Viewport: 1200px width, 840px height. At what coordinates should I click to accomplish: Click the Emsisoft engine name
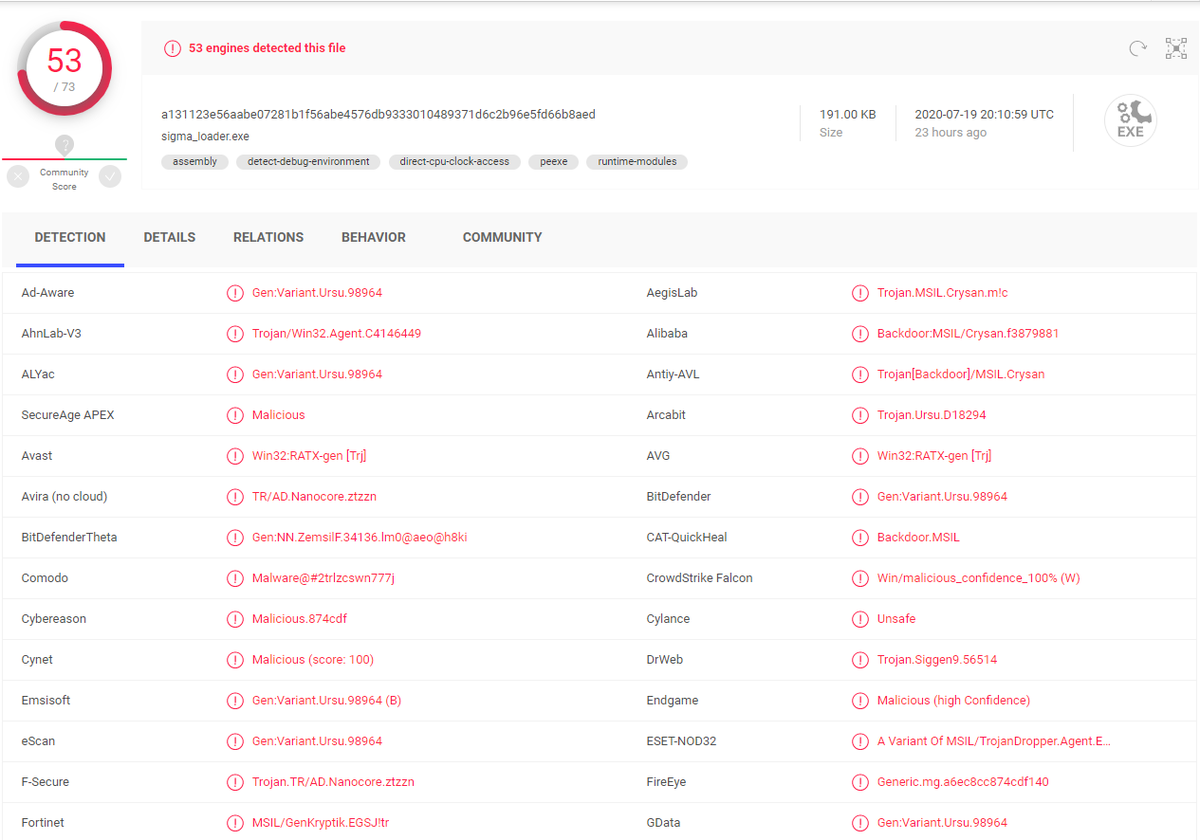(x=46, y=701)
